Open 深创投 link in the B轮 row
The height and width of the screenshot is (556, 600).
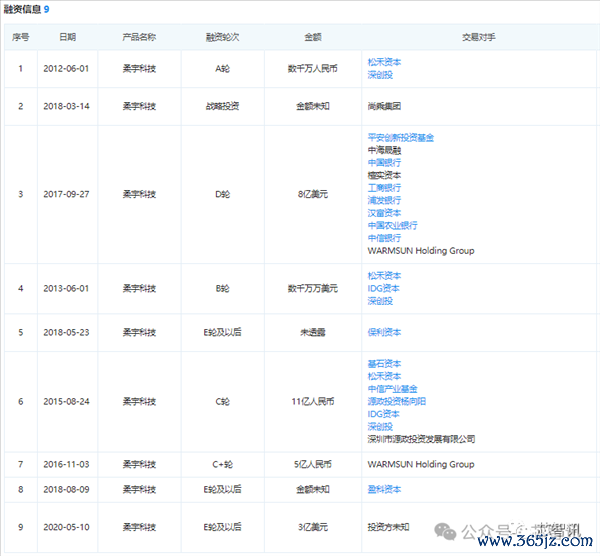380,301
